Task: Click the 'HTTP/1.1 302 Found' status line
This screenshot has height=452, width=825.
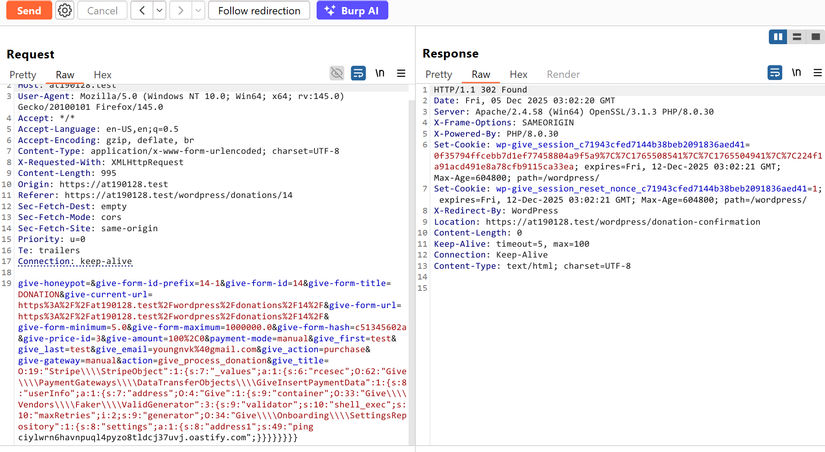Action: [x=480, y=90]
